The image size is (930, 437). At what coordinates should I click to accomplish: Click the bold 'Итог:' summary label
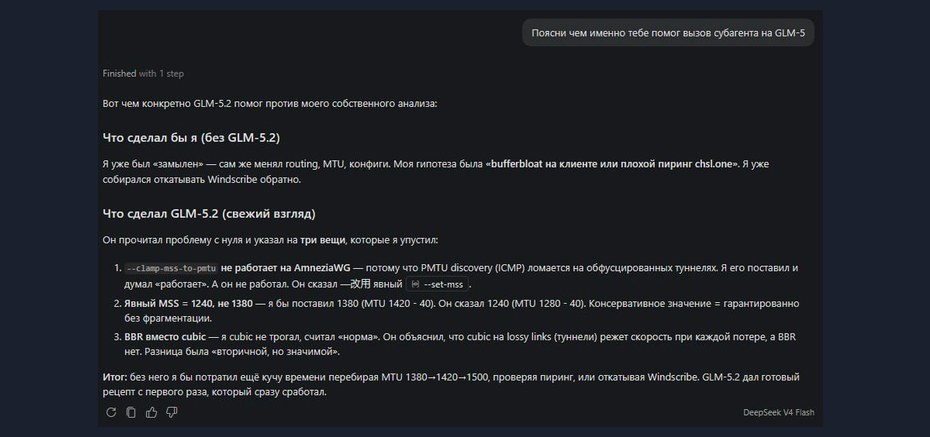(x=114, y=377)
